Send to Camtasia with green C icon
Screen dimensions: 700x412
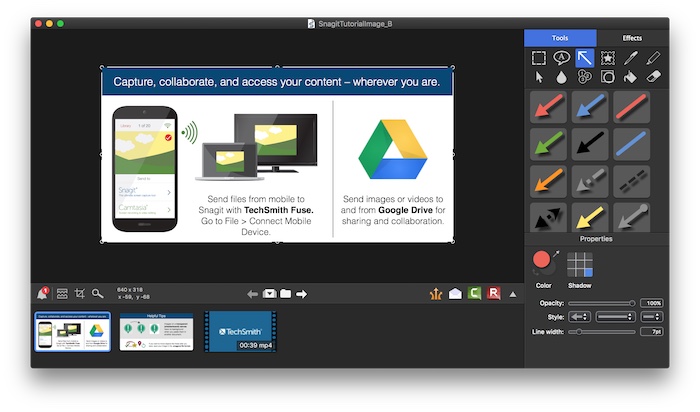[474, 293]
